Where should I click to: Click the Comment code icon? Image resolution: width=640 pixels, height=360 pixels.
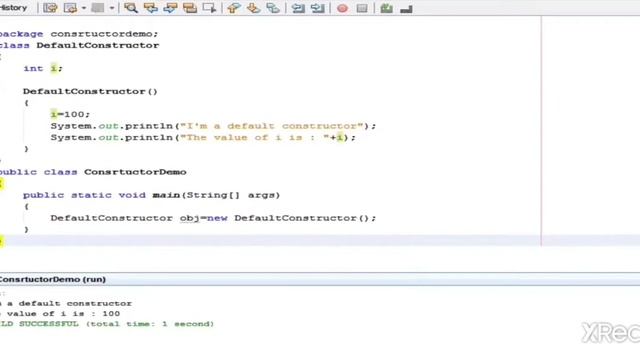tap(386, 8)
